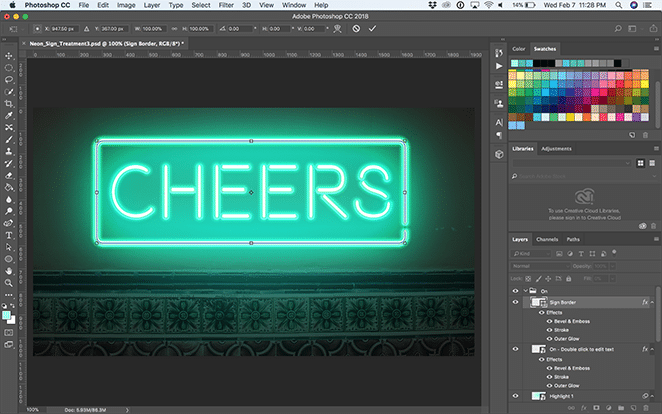
Task: Select the Eyedropper tool
Action: (x=9, y=115)
